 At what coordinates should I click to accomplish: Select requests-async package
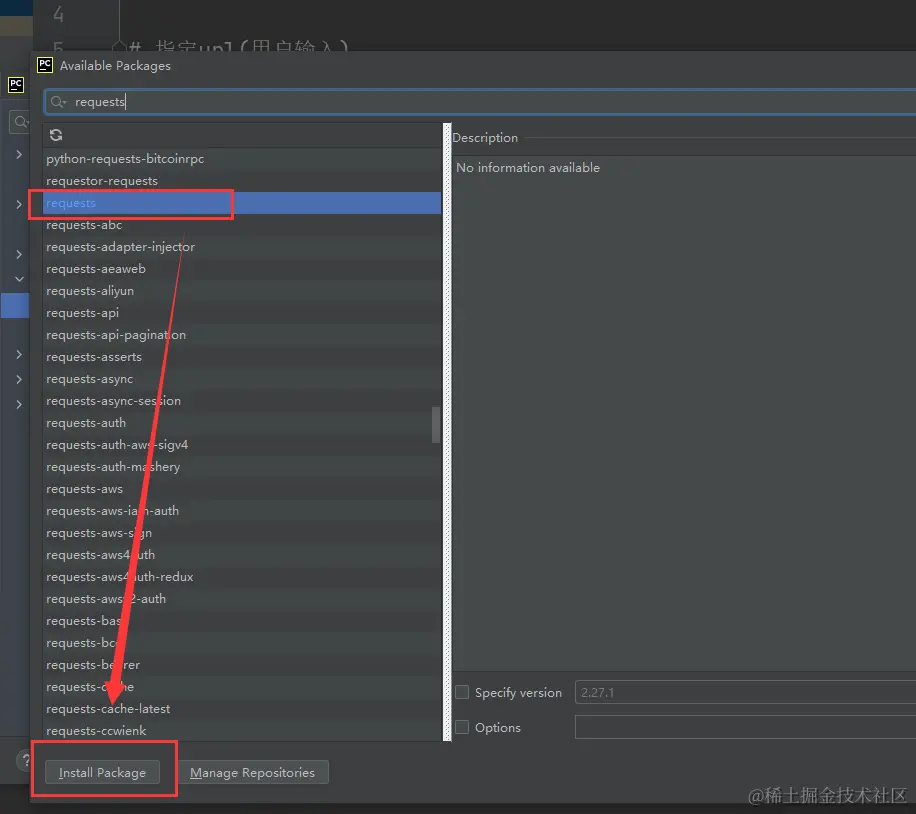(242, 379)
